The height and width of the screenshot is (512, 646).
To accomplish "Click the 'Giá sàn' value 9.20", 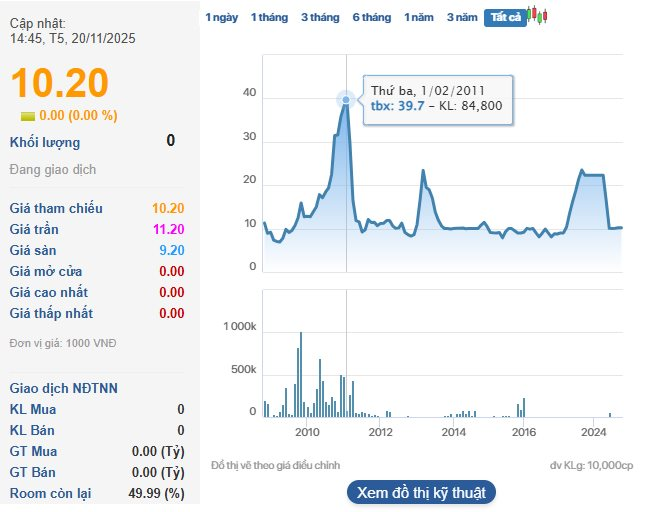I will click(171, 250).
